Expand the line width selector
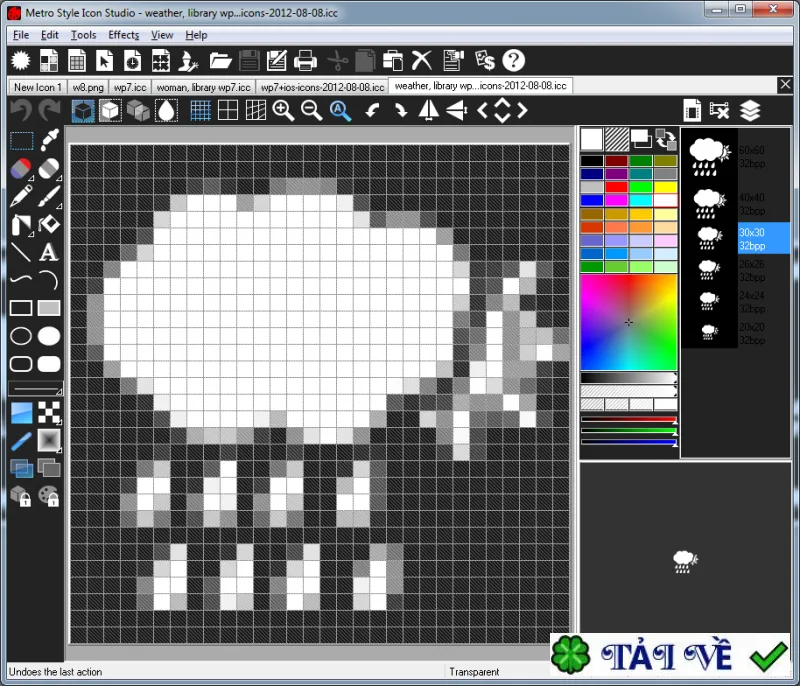Viewport: 800px width, 686px height. pyautogui.click(x=36, y=389)
